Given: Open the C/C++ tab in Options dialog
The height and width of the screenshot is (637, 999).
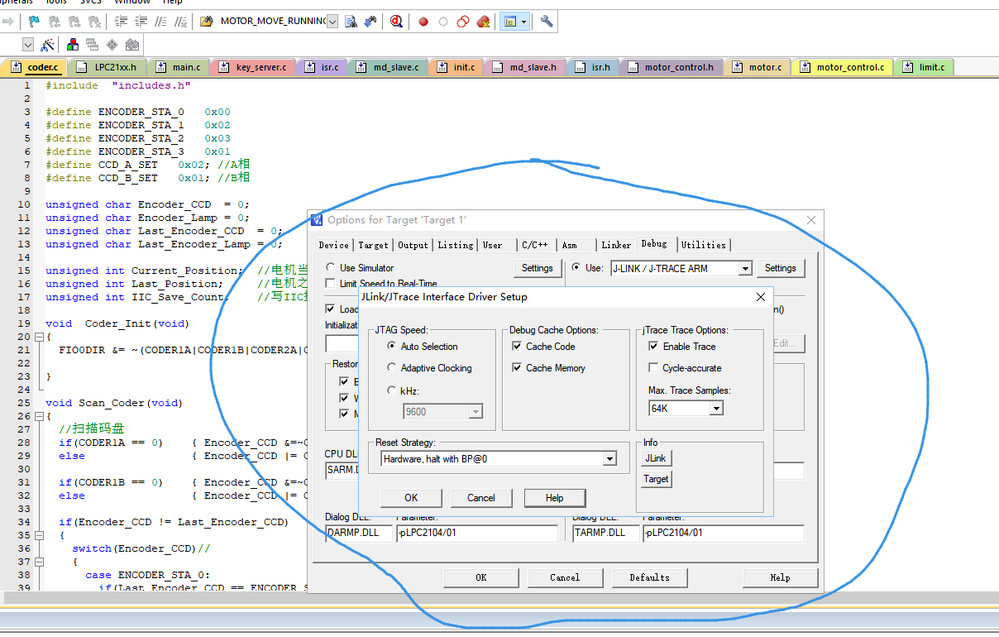Looking at the screenshot, I should [535, 245].
